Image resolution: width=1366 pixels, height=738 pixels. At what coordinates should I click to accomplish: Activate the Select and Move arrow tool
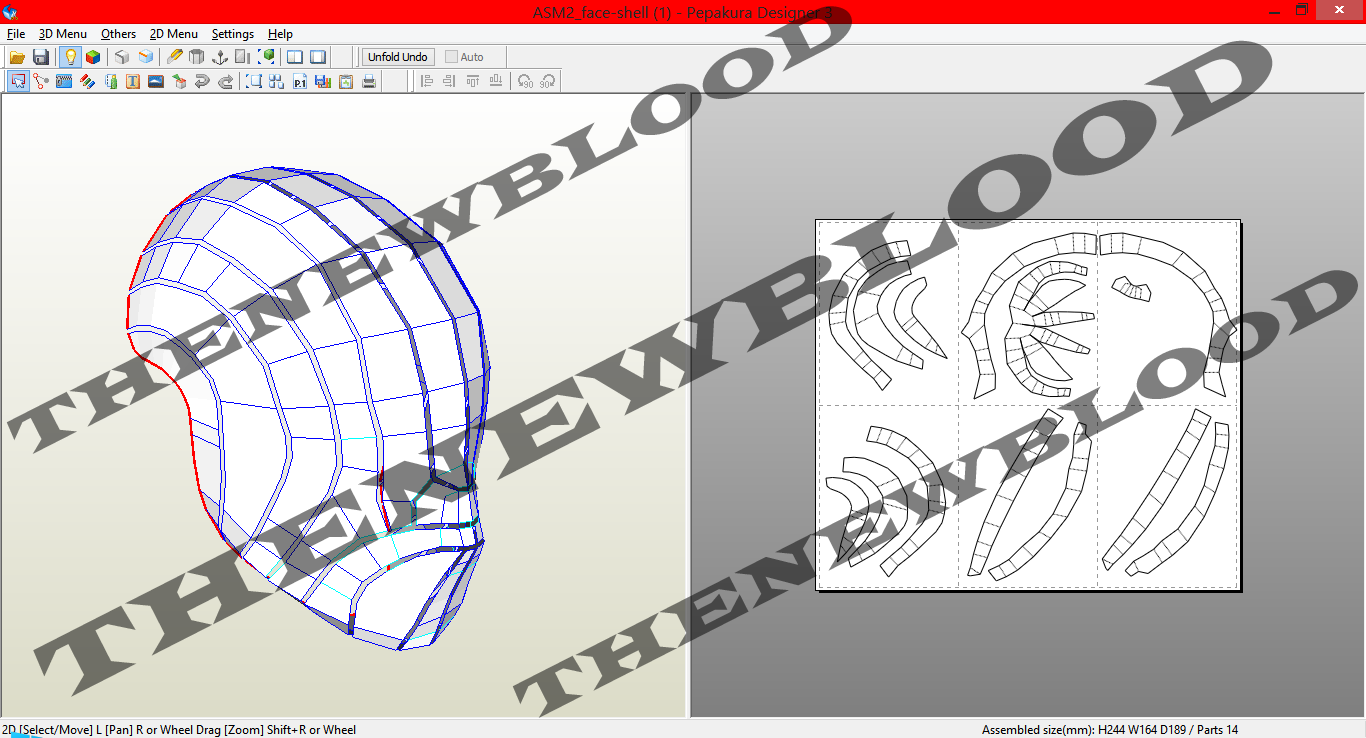[x=17, y=81]
